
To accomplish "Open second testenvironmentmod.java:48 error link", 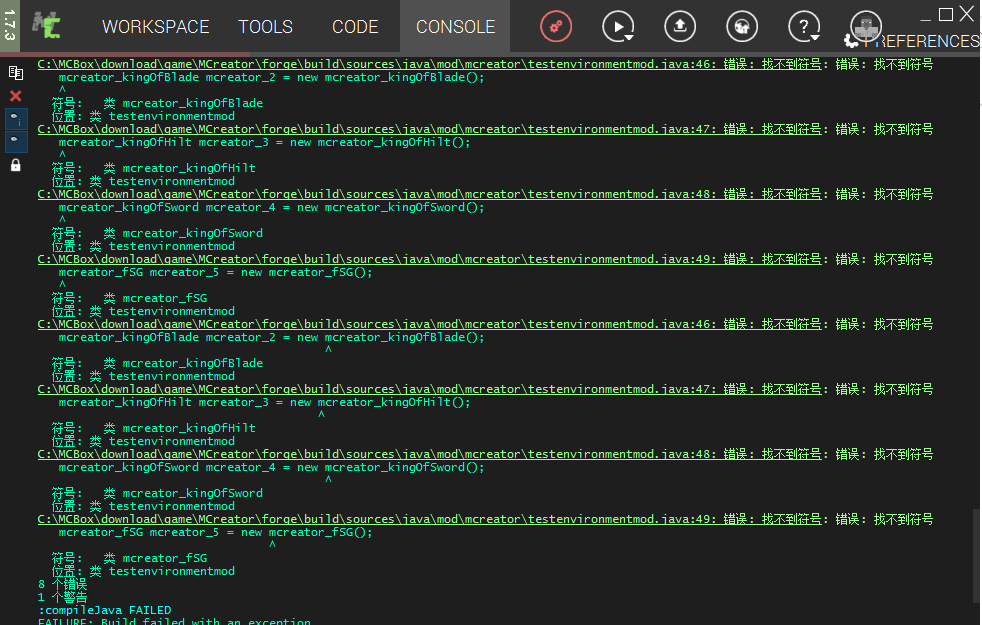I will point(429,454).
